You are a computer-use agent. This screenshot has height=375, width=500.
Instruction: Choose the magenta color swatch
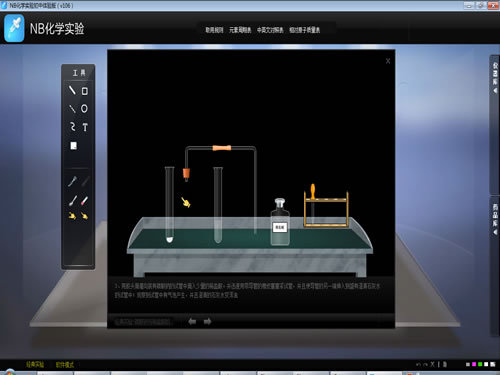point(474,364)
